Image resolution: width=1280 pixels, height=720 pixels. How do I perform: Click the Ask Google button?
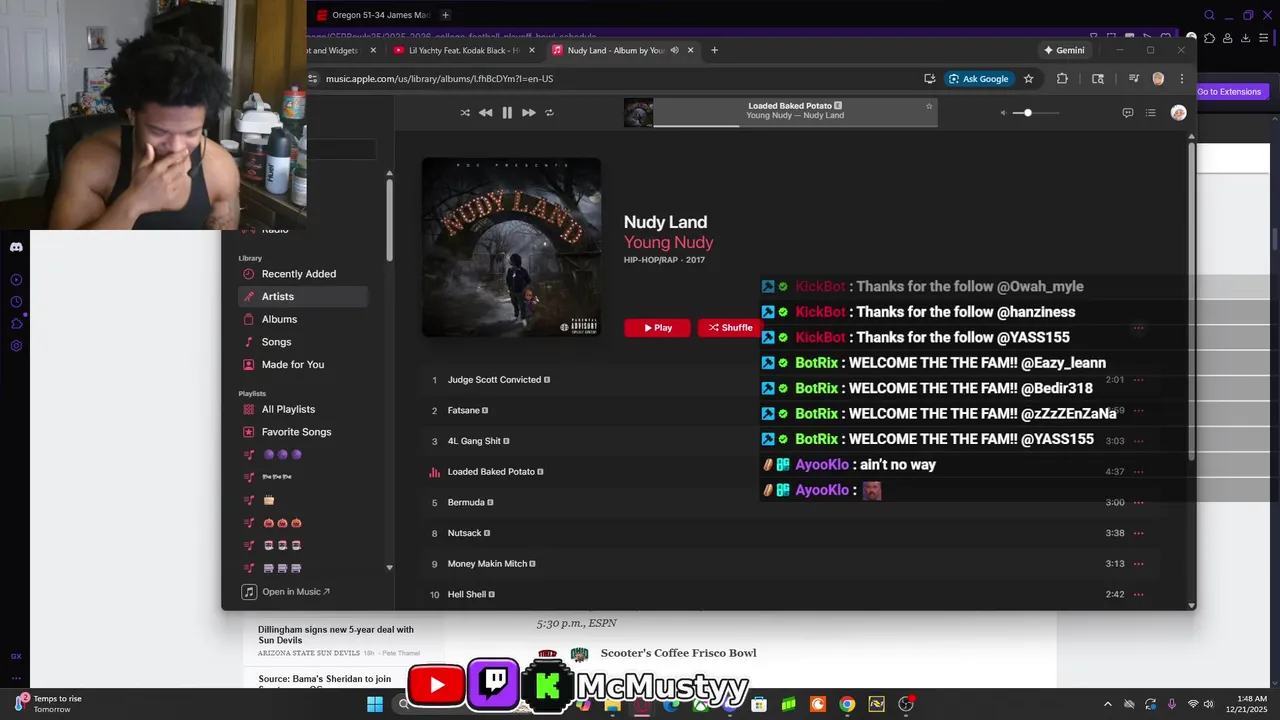pos(978,79)
